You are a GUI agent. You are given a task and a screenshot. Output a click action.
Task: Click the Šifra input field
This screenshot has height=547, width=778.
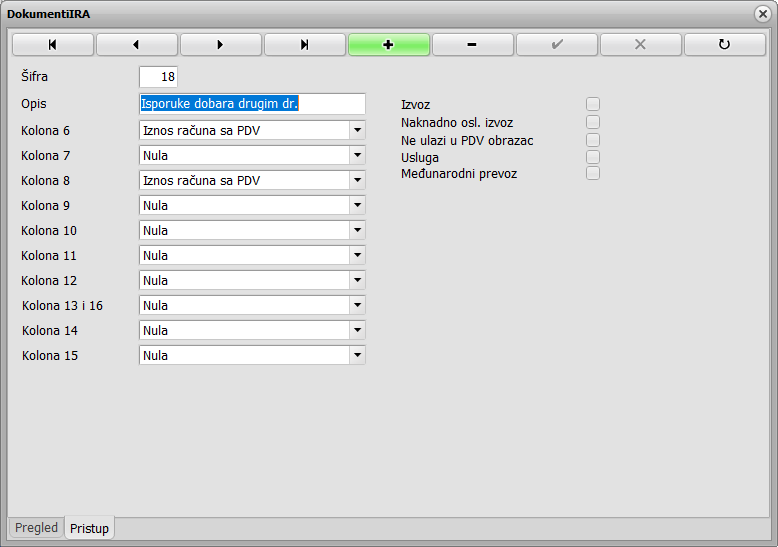point(158,76)
